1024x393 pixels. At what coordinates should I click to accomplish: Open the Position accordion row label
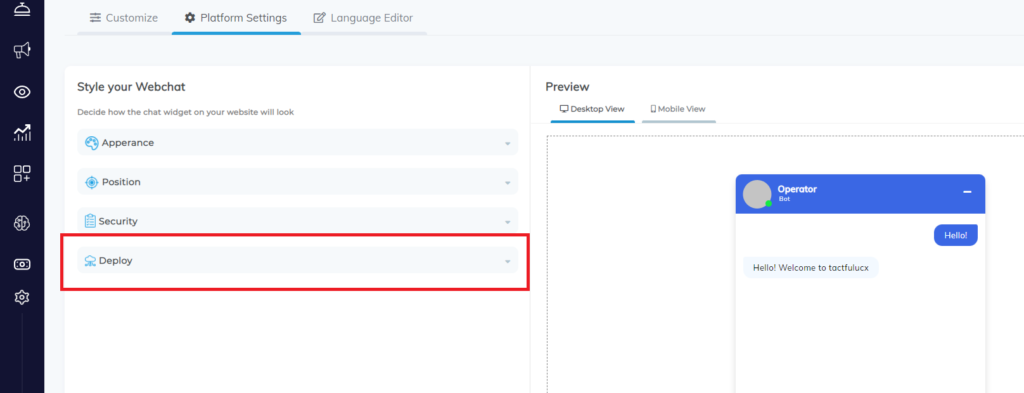[x=121, y=182]
